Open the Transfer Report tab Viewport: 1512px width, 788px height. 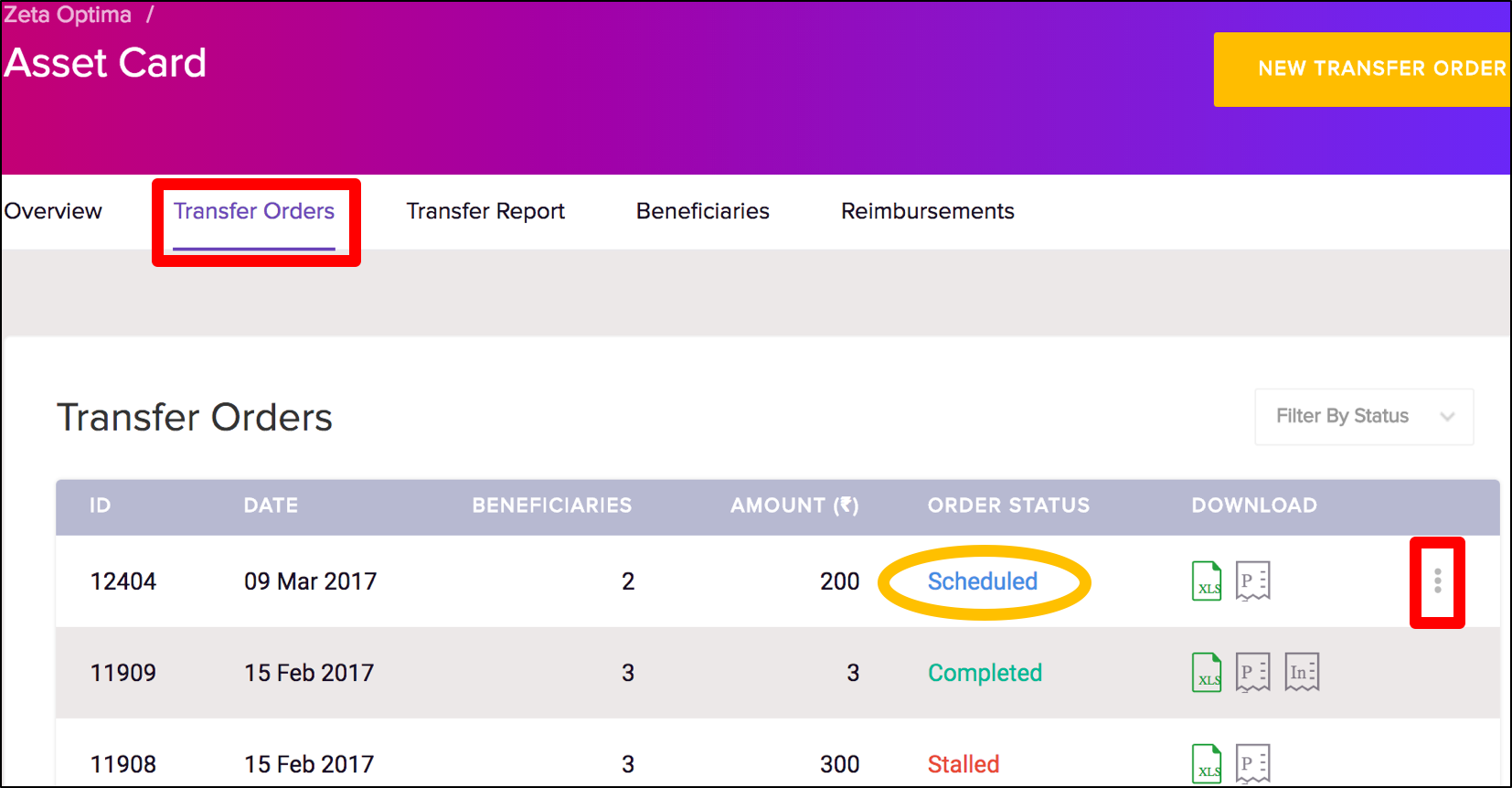(485, 211)
